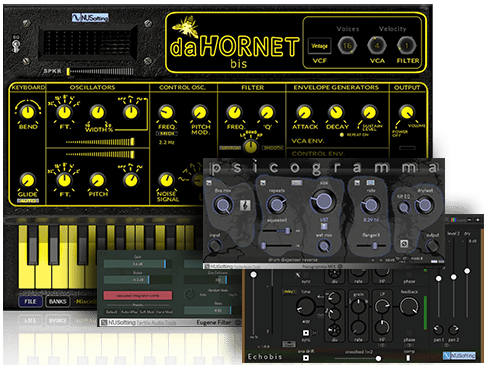
Task: Select the lower oscillator waveform knob
Action: (x=131, y=180)
